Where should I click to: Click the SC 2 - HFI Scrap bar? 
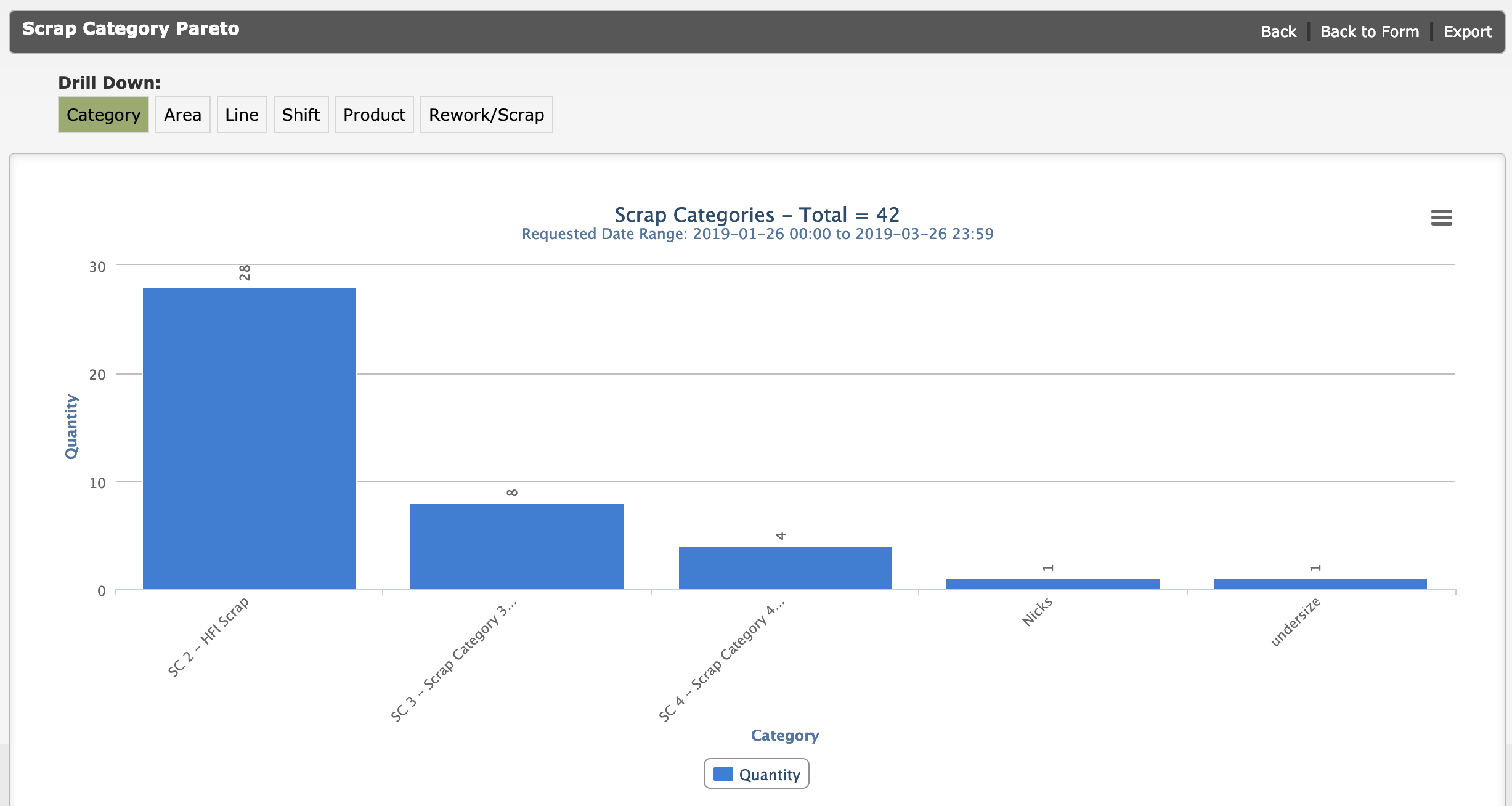tap(250, 439)
